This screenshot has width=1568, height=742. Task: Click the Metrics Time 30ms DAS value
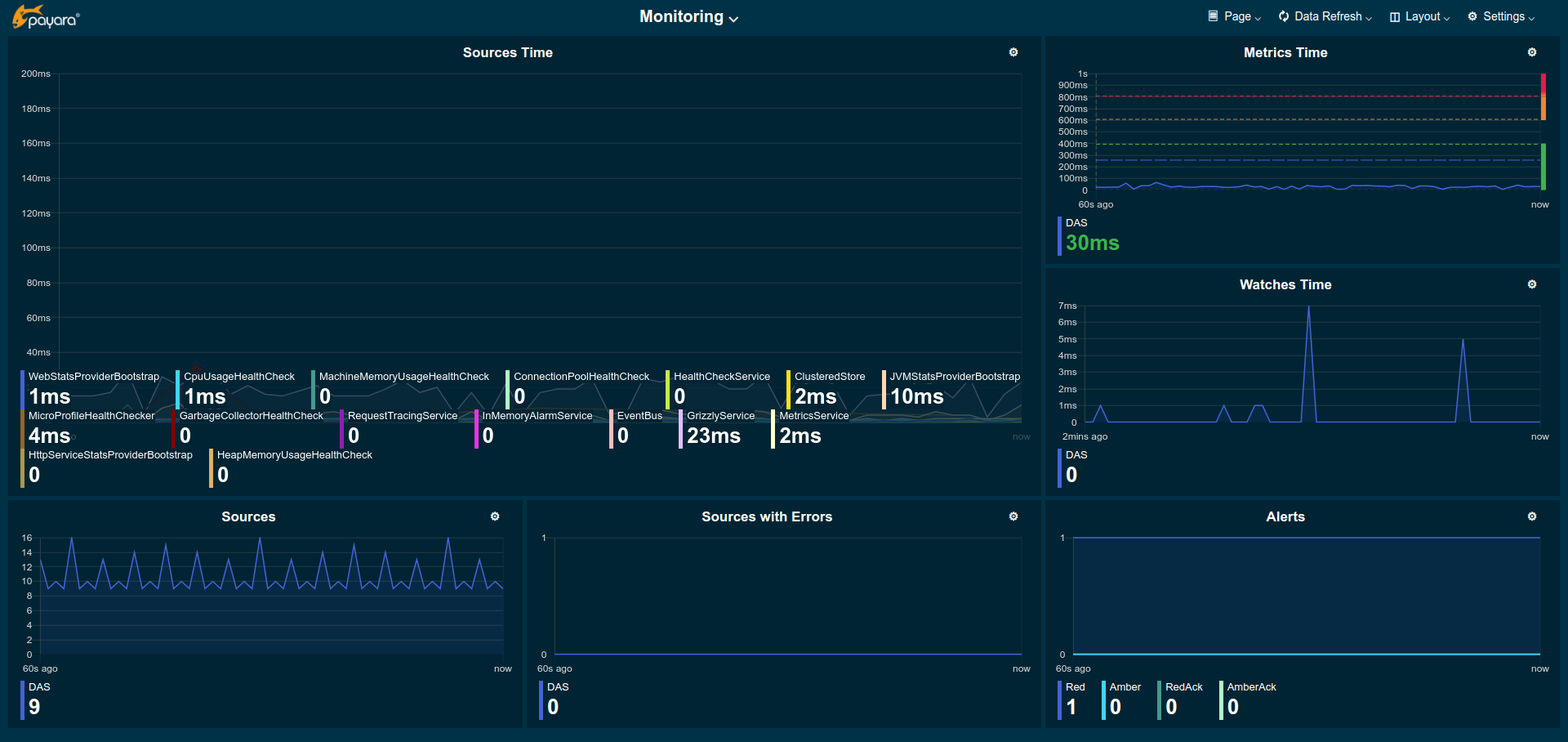click(x=1092, y=243)
